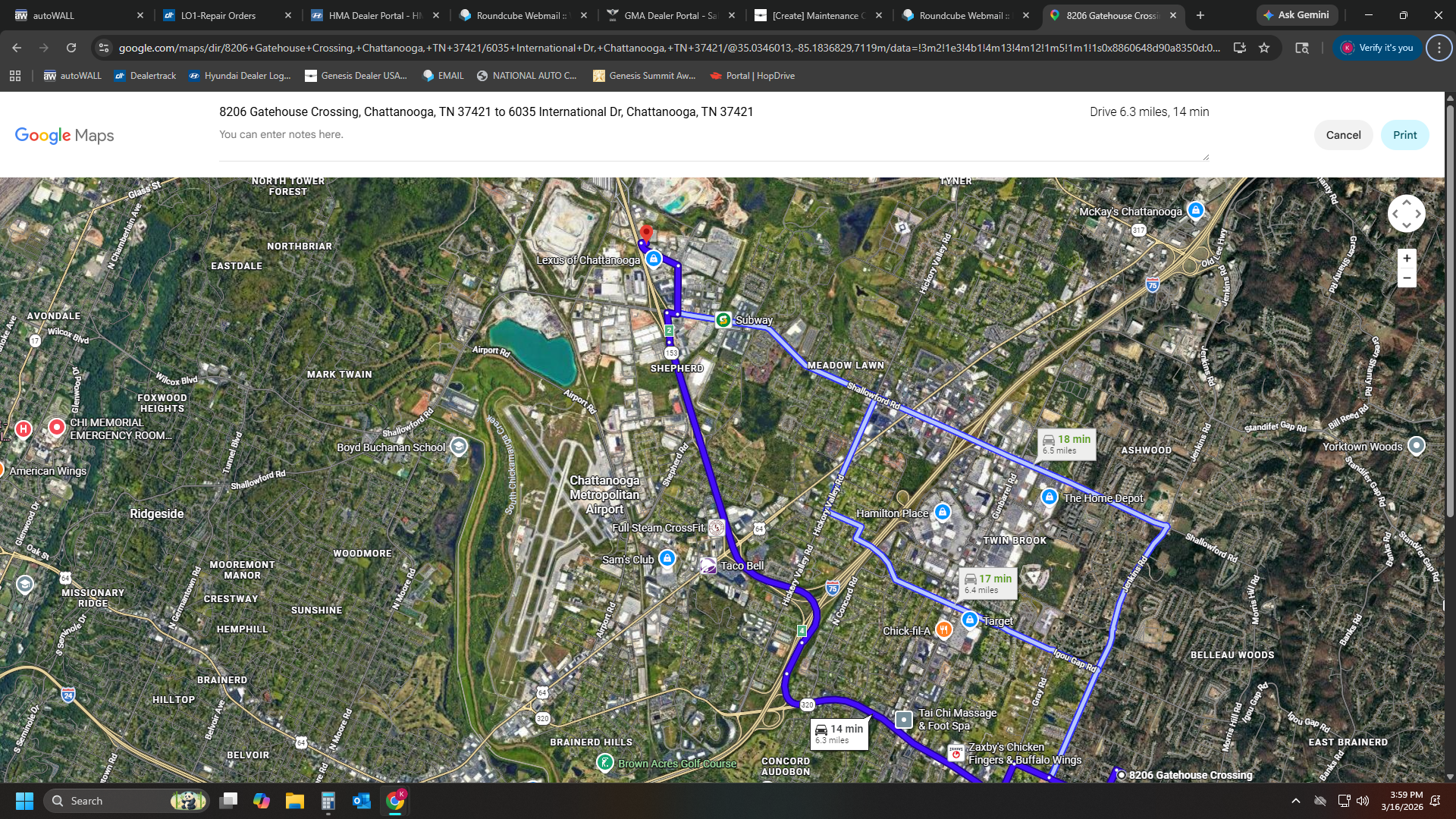Click the Cancel button
The width and height of the screenshot is (1456, 819).
point(1343,135)
